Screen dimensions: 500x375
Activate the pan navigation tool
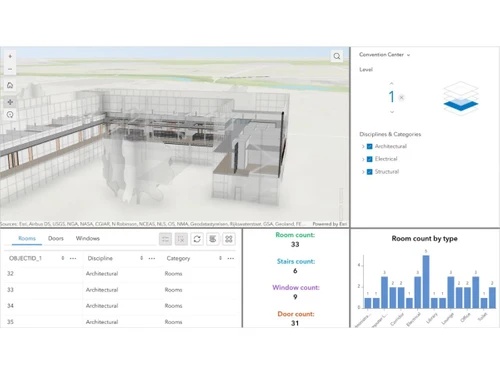click(10, 102)
